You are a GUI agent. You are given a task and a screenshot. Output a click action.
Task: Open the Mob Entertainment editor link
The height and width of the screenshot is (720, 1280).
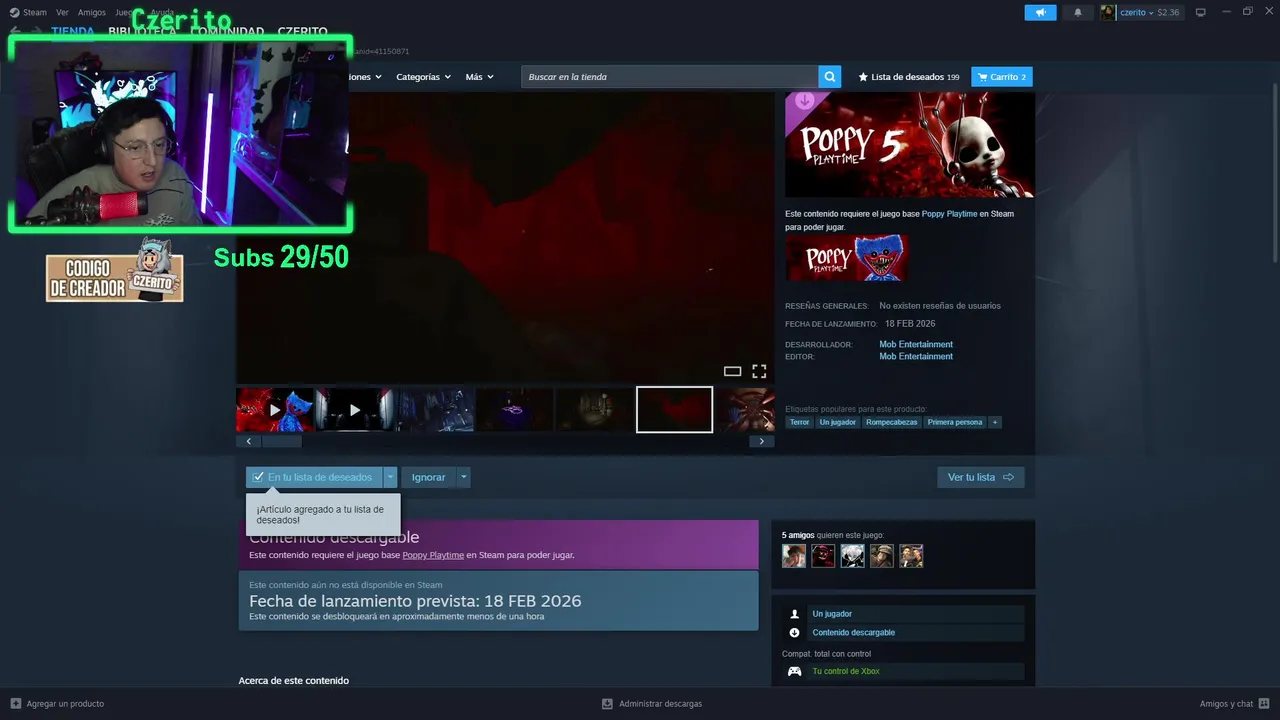click(x=916, y=356)
